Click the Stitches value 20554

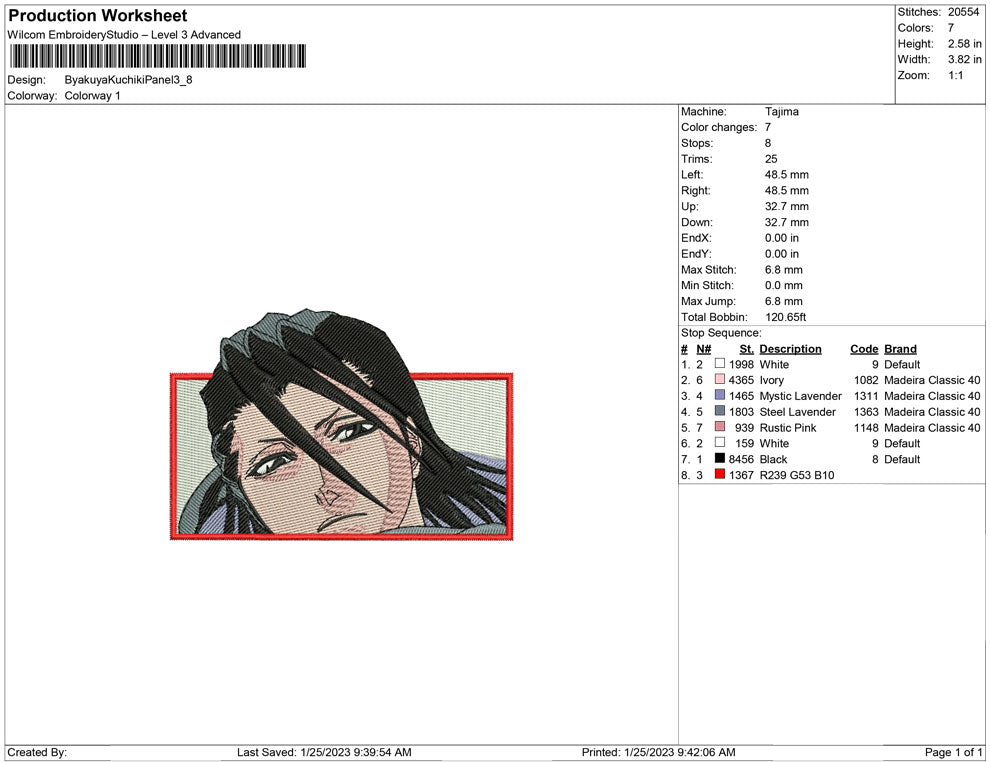click(x=963, y=12)
